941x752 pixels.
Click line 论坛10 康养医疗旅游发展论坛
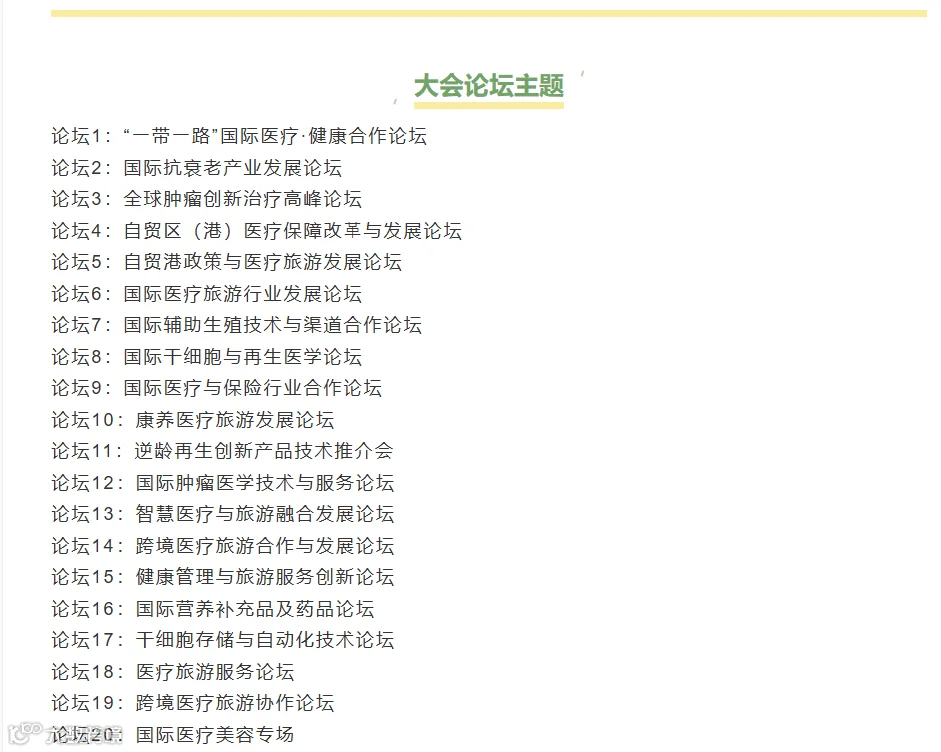(193, 420)
